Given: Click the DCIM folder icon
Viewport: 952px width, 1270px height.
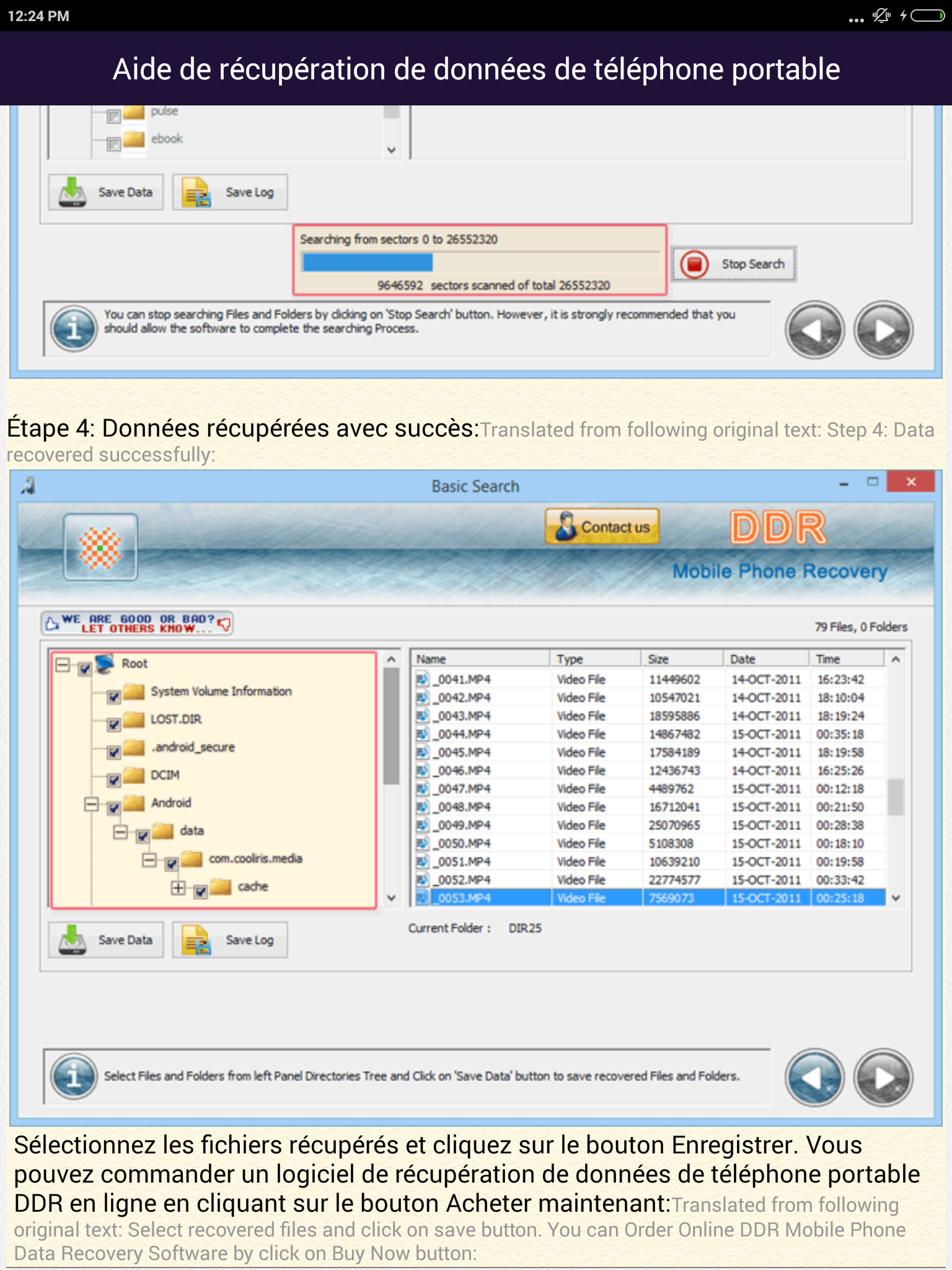Looking at the screenshot, I should [133, 775].
